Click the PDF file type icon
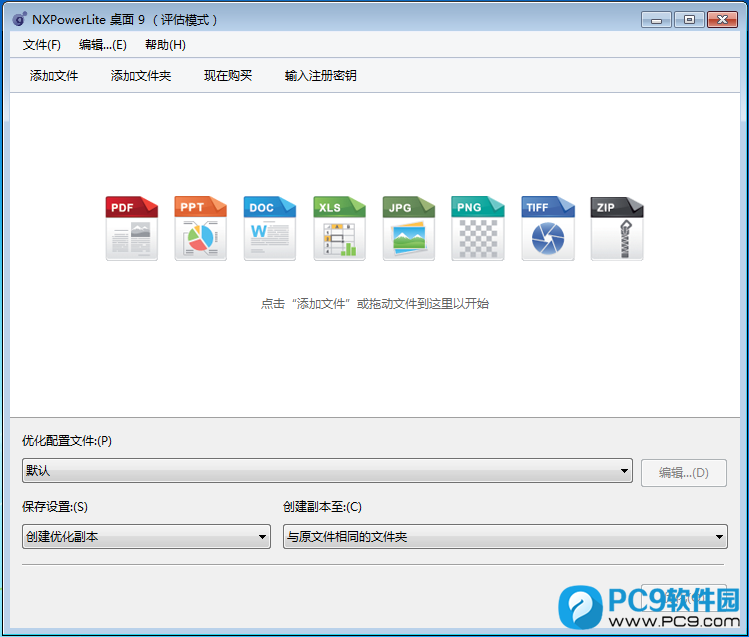 point(132,228)
